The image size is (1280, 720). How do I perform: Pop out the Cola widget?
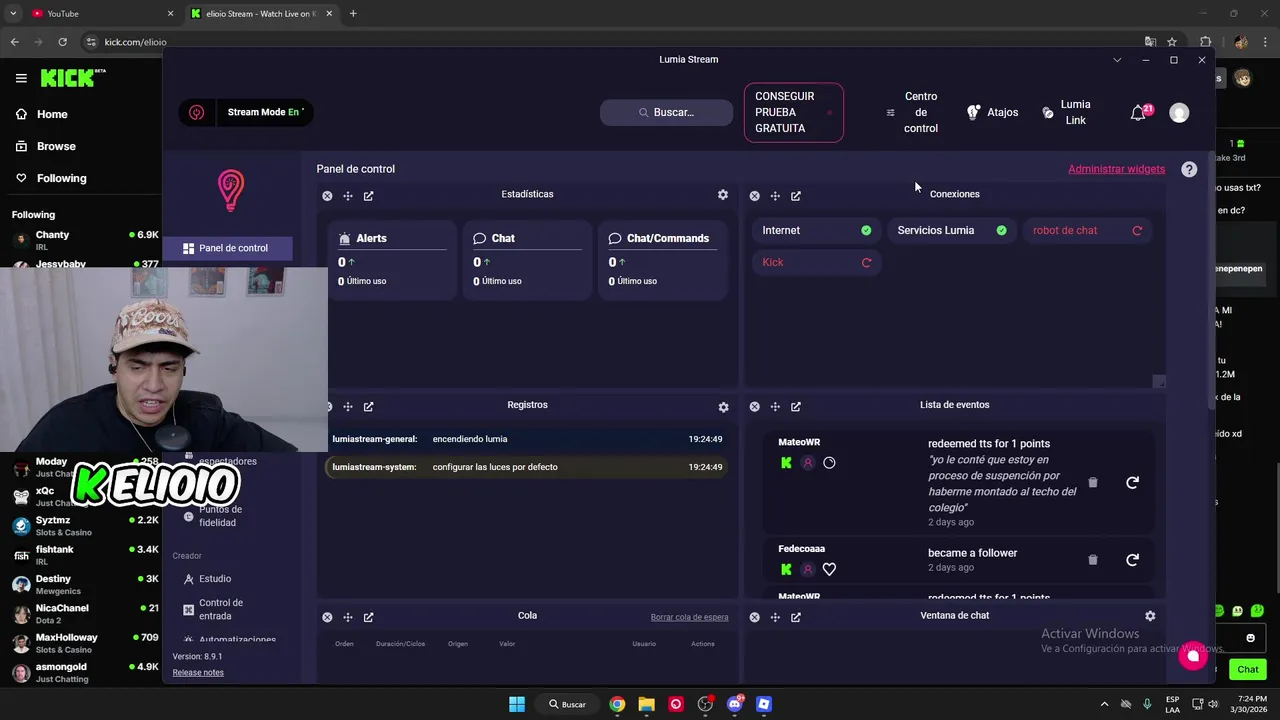pyautogui.click(x=369, y=618)
